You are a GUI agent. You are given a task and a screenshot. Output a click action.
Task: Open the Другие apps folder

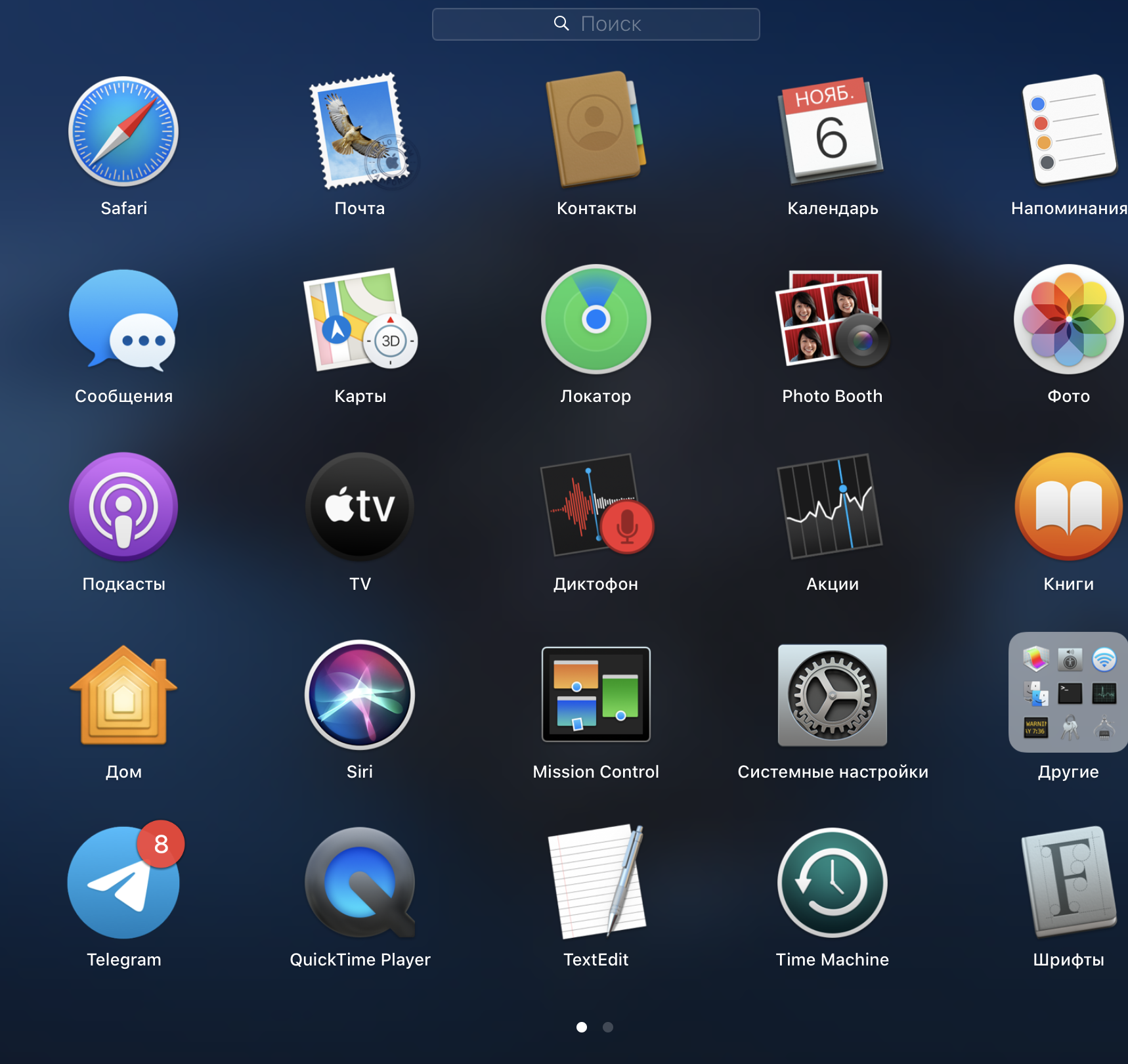click(x=1069, y=692)
